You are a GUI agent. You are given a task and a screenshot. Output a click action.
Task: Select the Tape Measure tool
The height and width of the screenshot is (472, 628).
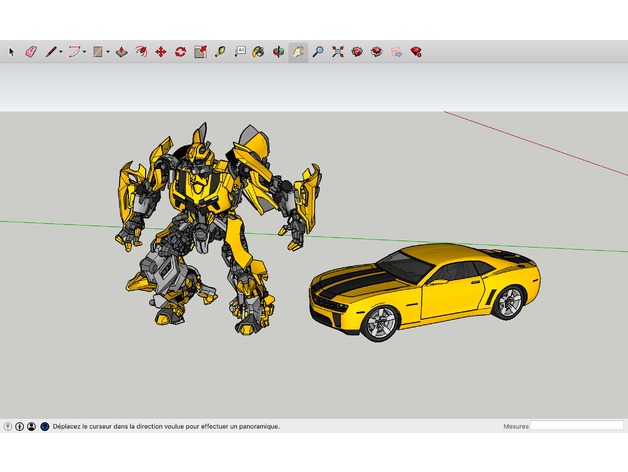pos(220,52)
